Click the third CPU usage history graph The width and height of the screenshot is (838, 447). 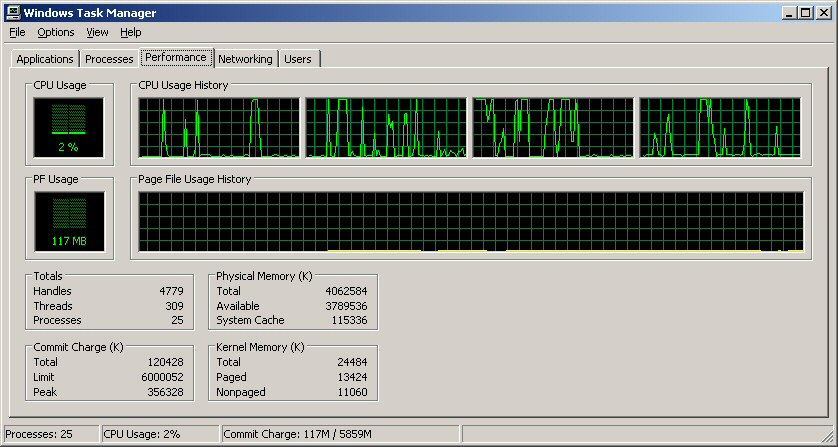[x=553, y=128]
